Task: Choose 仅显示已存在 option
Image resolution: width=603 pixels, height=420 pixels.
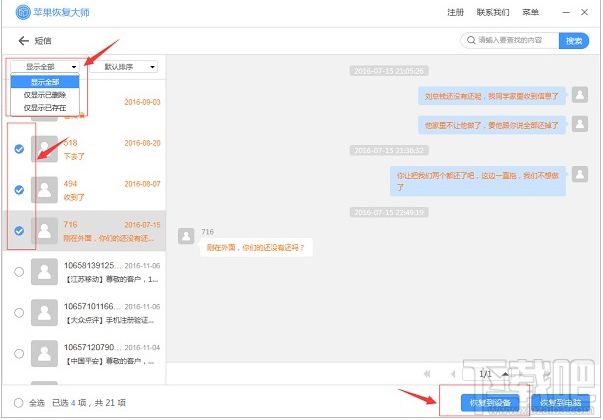Action: pyautogui.click(x=45, y=108)
